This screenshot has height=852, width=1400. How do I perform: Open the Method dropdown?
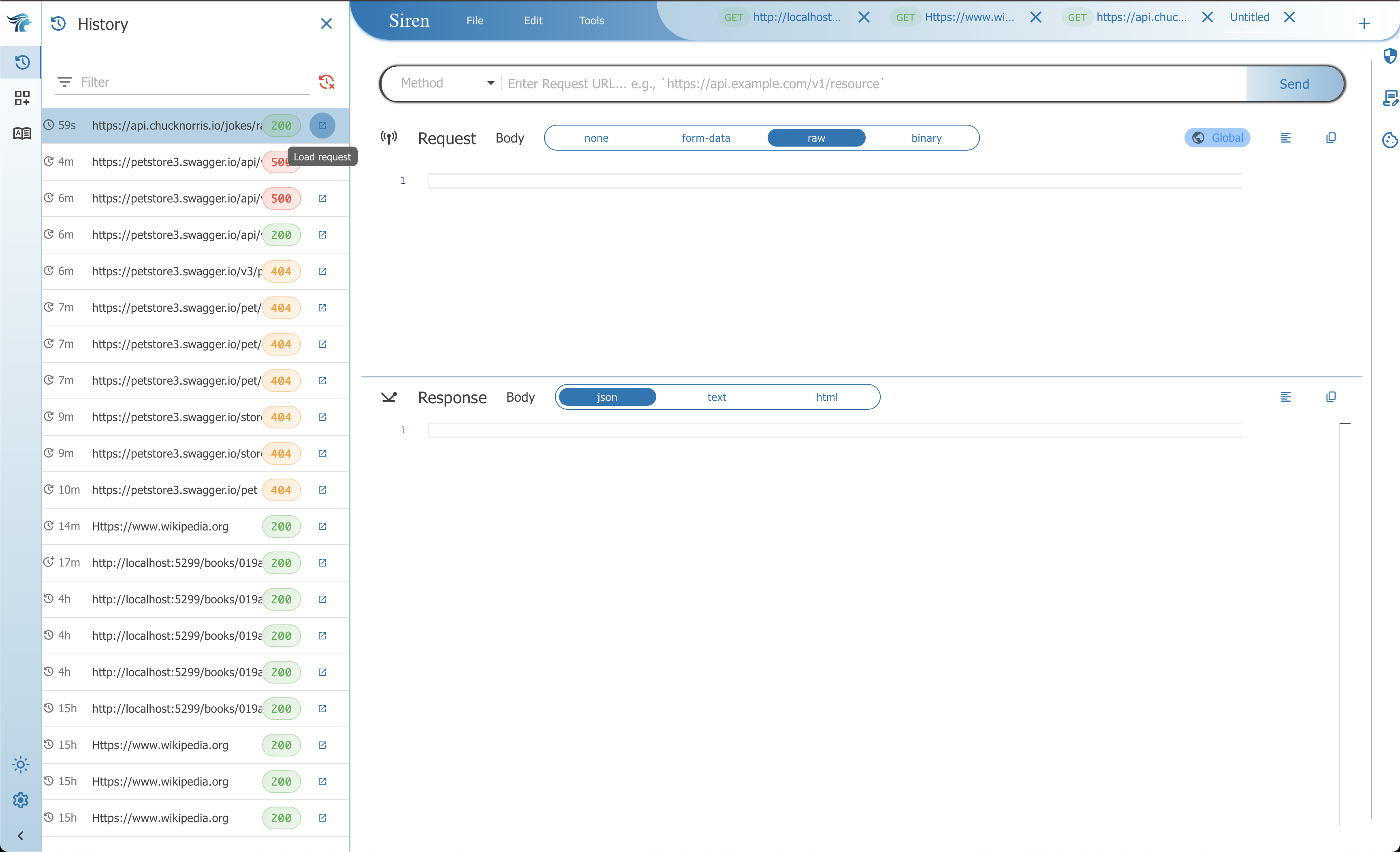point(446,83)
